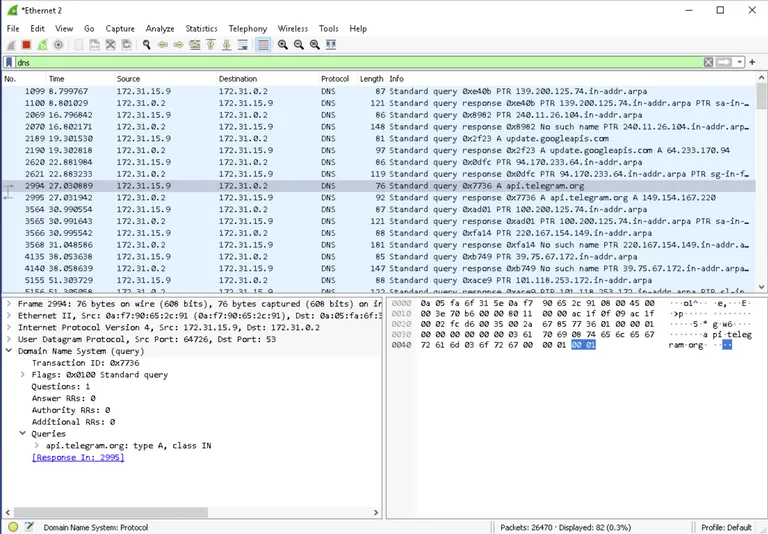Expand the api.telegram.org type A query

37,445
